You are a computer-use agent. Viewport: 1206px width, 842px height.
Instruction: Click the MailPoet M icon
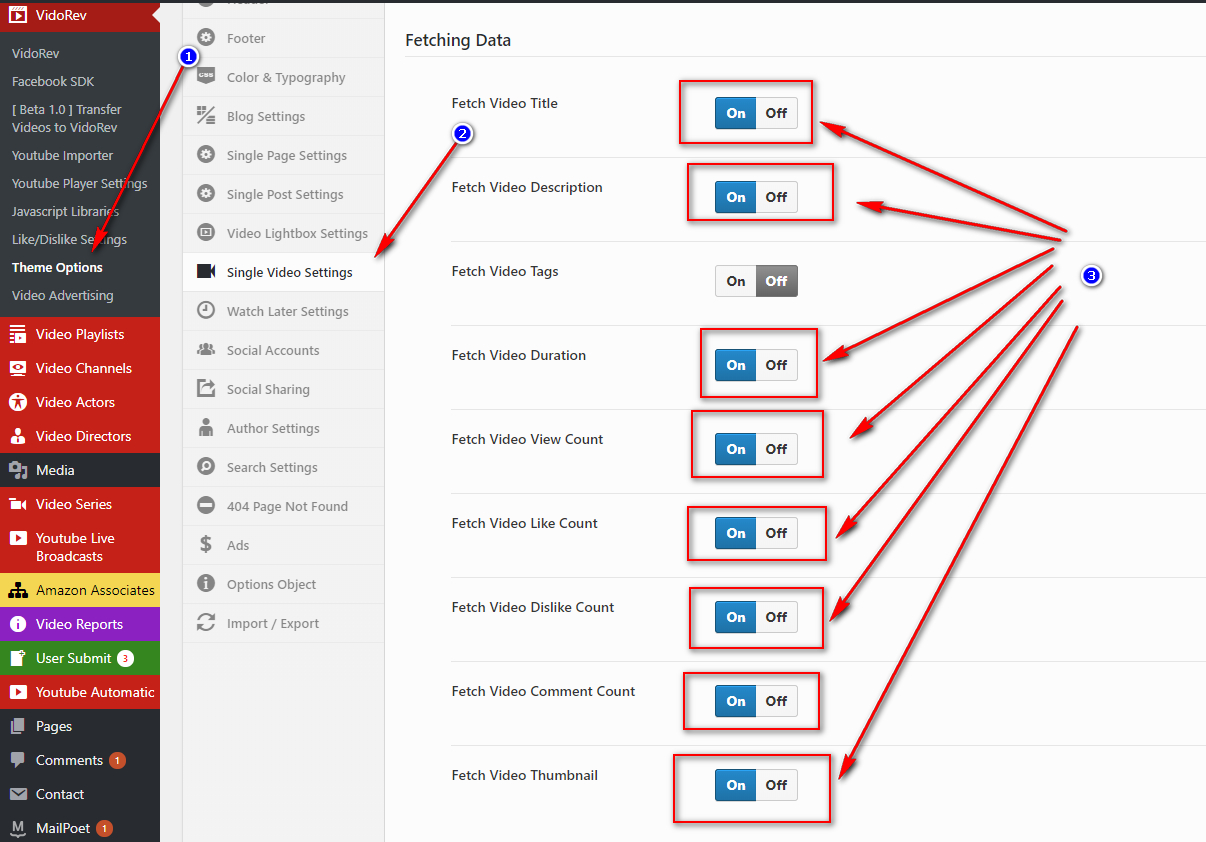click(18, 828)
